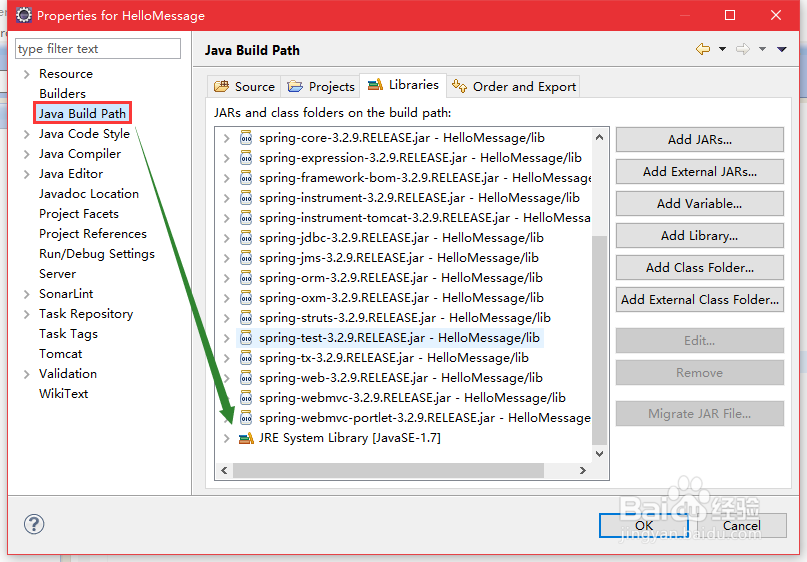807x562 pixels.
Task: Click the spring-expression jar icon
Action: click(x=246, y=158)
